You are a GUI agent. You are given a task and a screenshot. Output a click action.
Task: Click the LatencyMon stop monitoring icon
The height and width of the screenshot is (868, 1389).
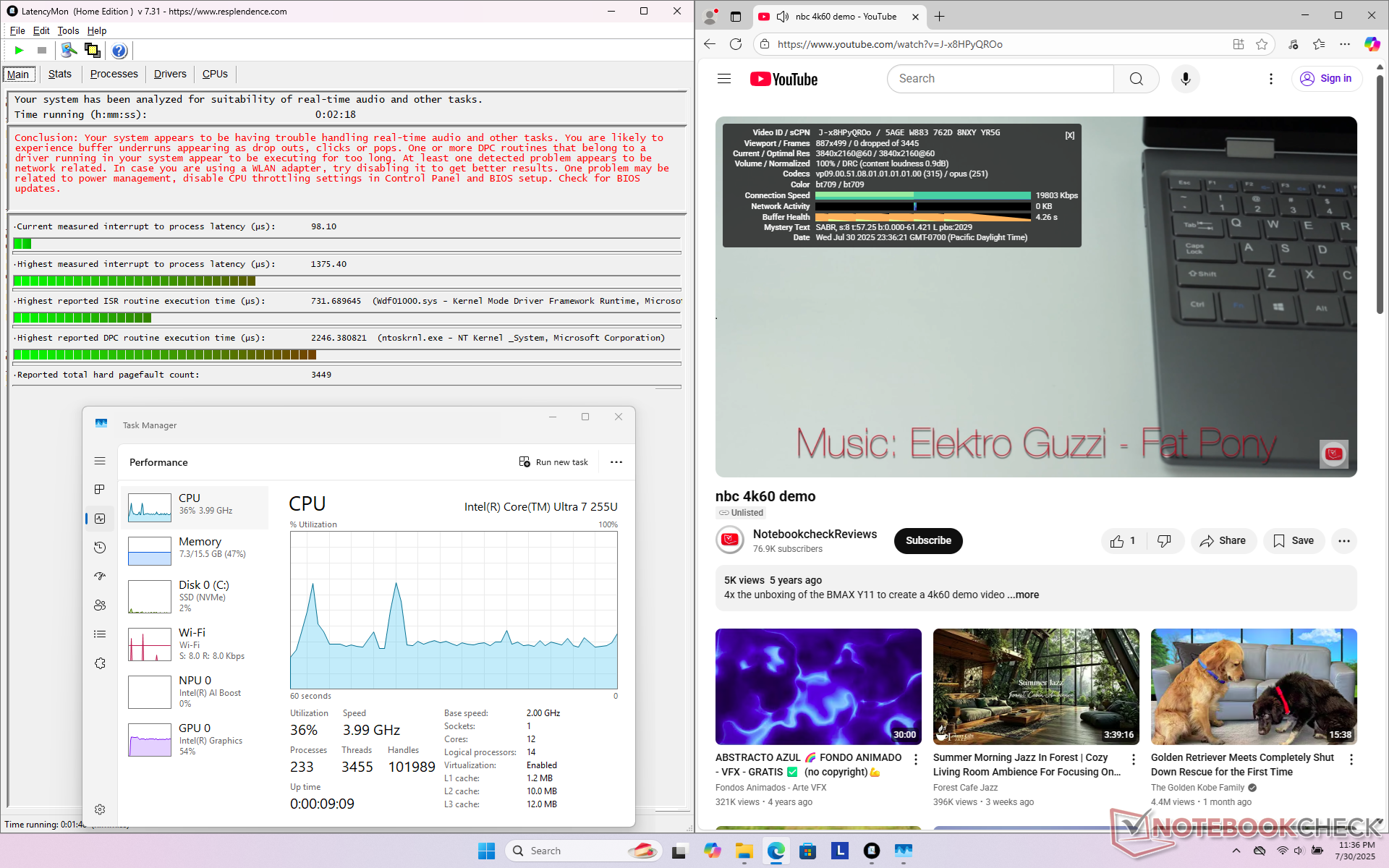coord(42,51)
